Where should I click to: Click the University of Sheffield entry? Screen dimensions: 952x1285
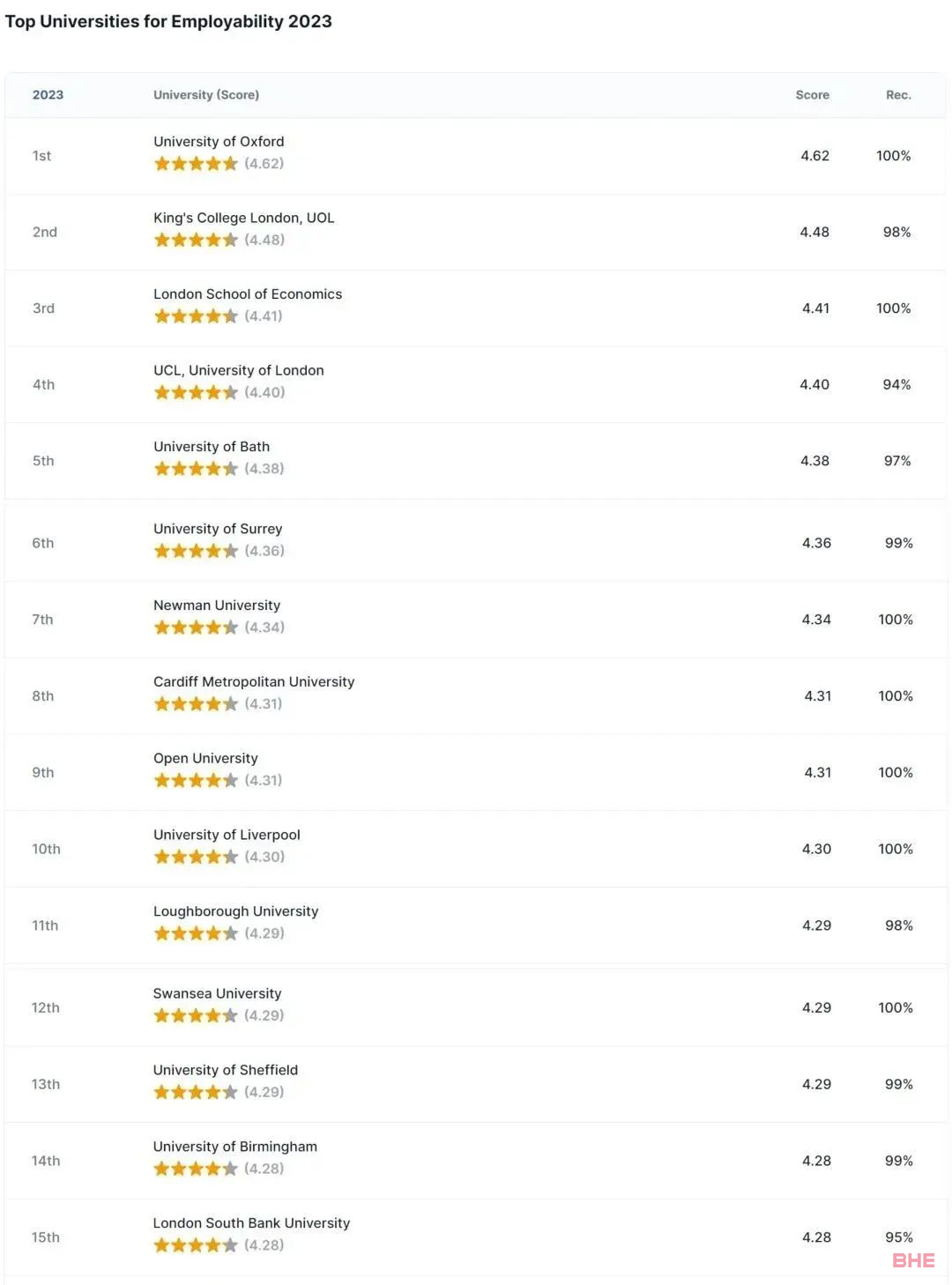point(226,1070)
